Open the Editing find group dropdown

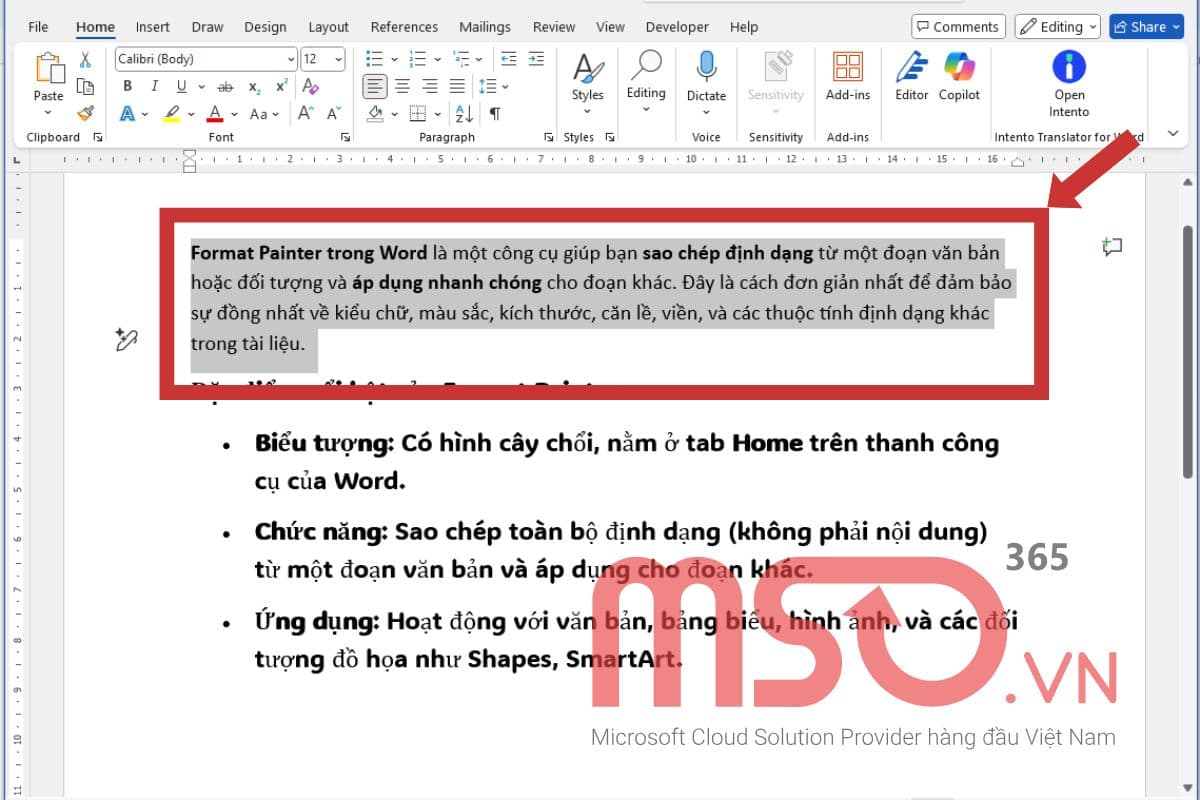pos(646,108)
